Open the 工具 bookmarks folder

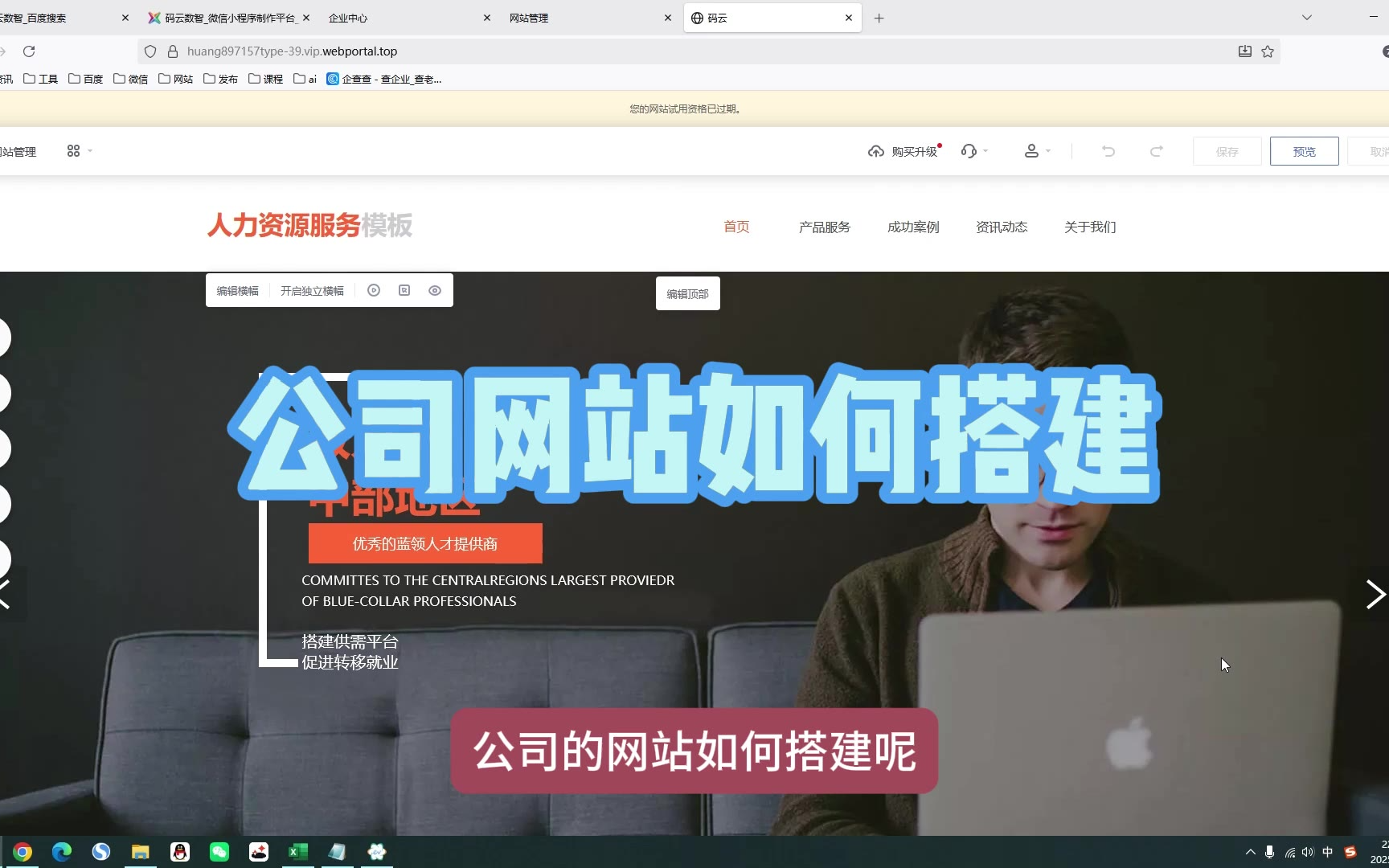[x=41, y=79]
